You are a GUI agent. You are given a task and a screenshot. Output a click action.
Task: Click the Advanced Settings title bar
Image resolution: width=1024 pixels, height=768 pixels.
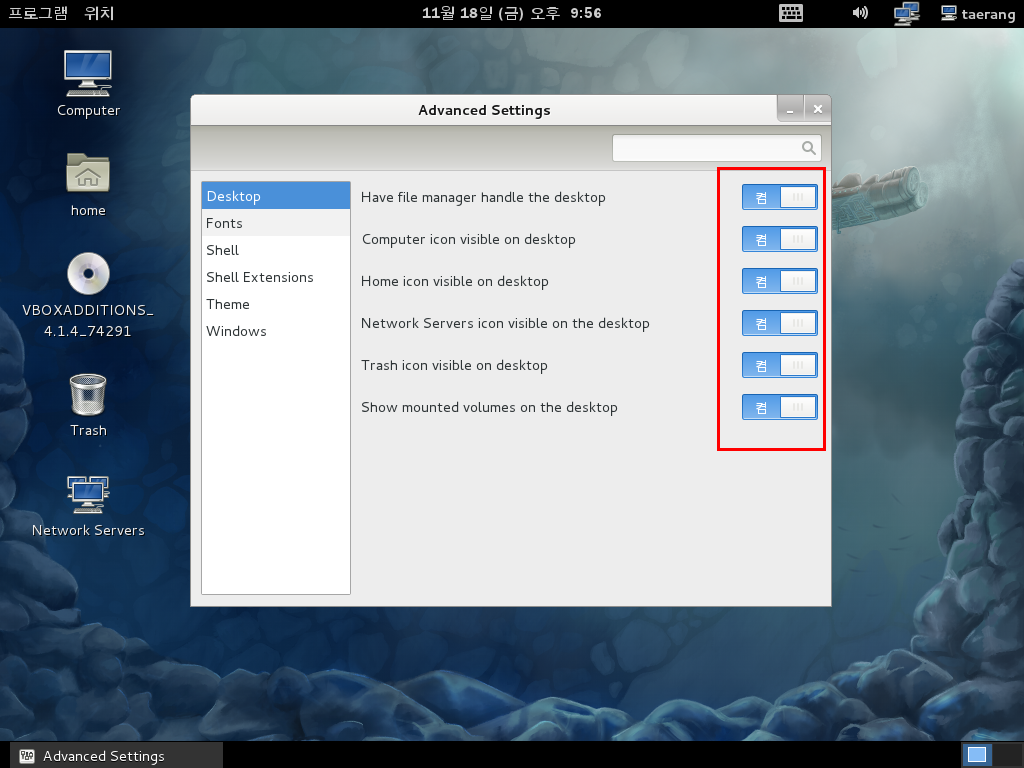[x=484, y=110]
